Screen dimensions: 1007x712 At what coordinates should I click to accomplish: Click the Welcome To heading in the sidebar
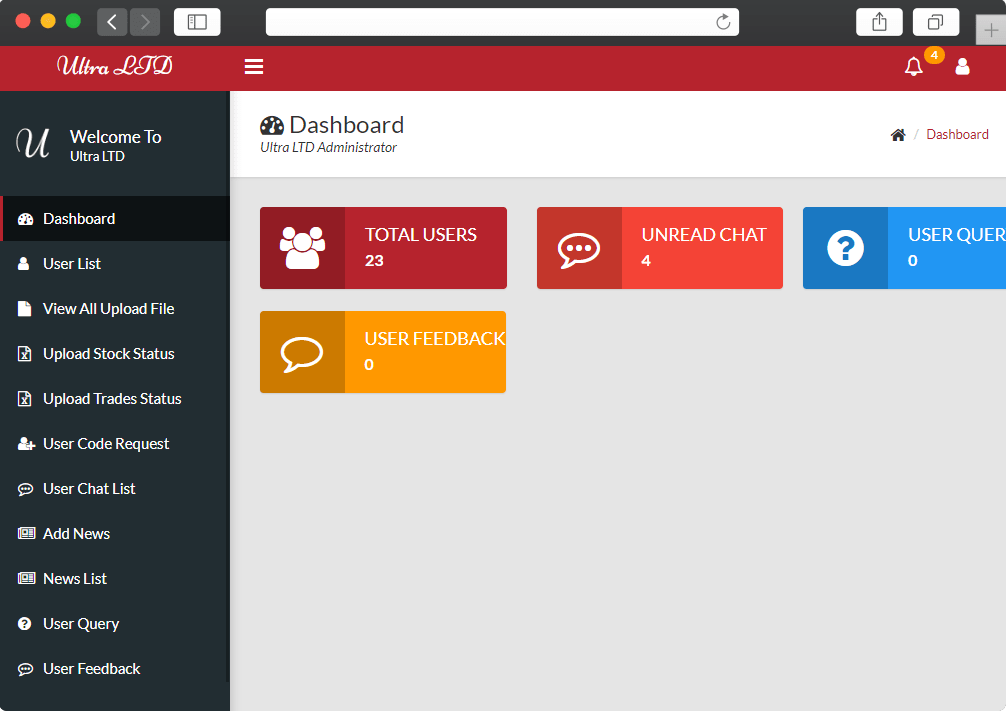[116, 137]
